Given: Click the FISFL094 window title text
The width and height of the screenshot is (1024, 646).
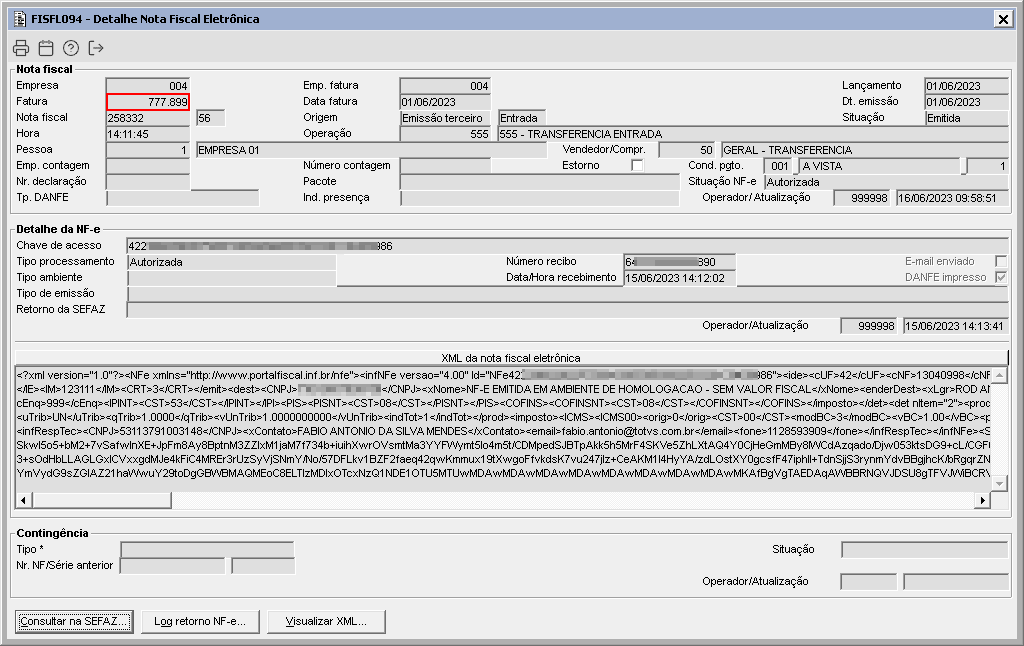Looking at the screenshot, I should [145, 19].
